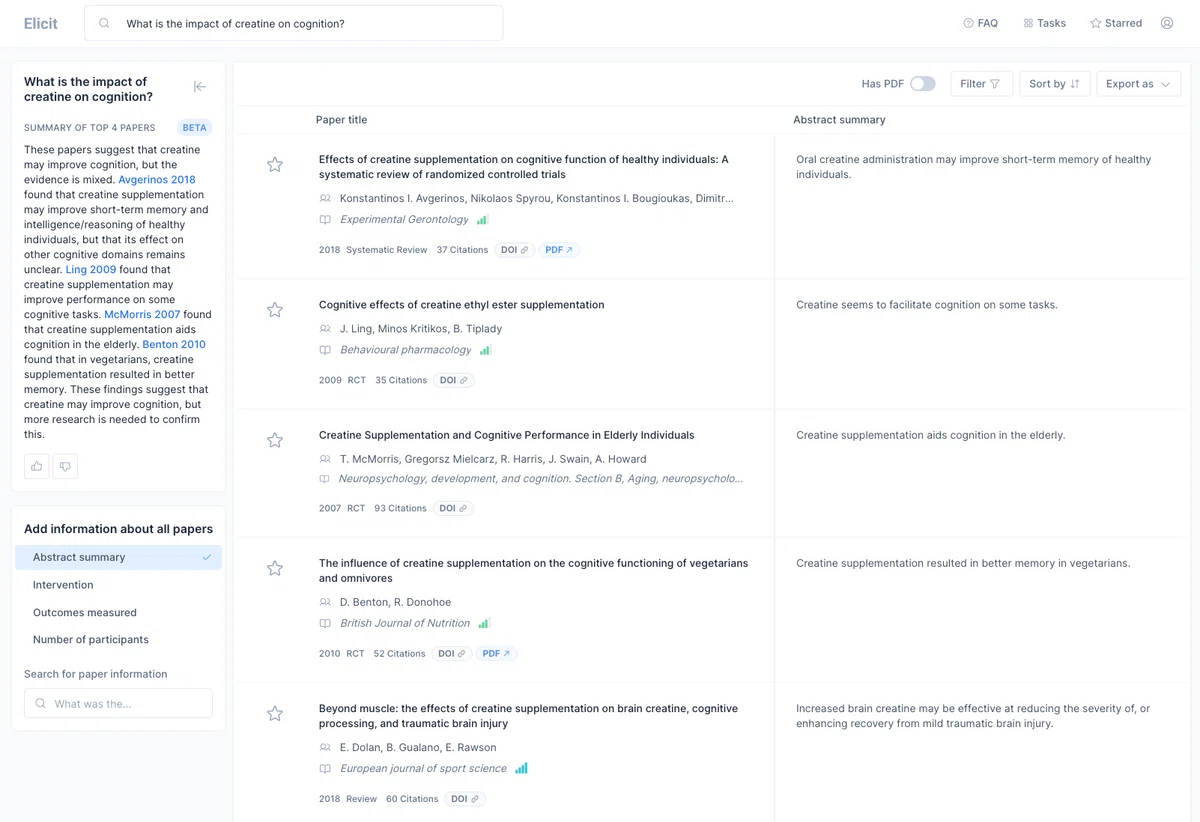Click the BETA badge

194,127
